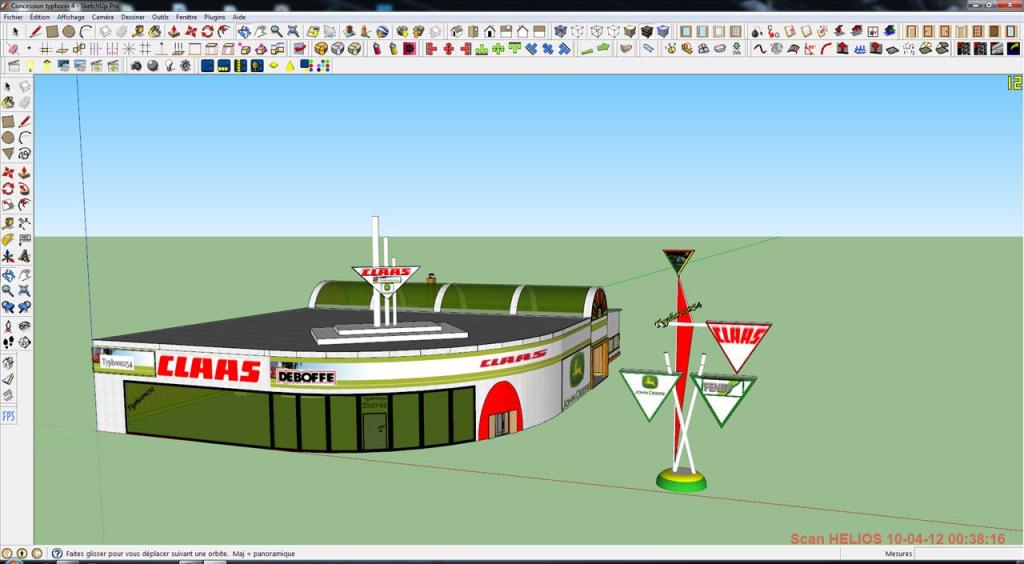Click the bee icon in second toolbar row

(x=671, y=48)
